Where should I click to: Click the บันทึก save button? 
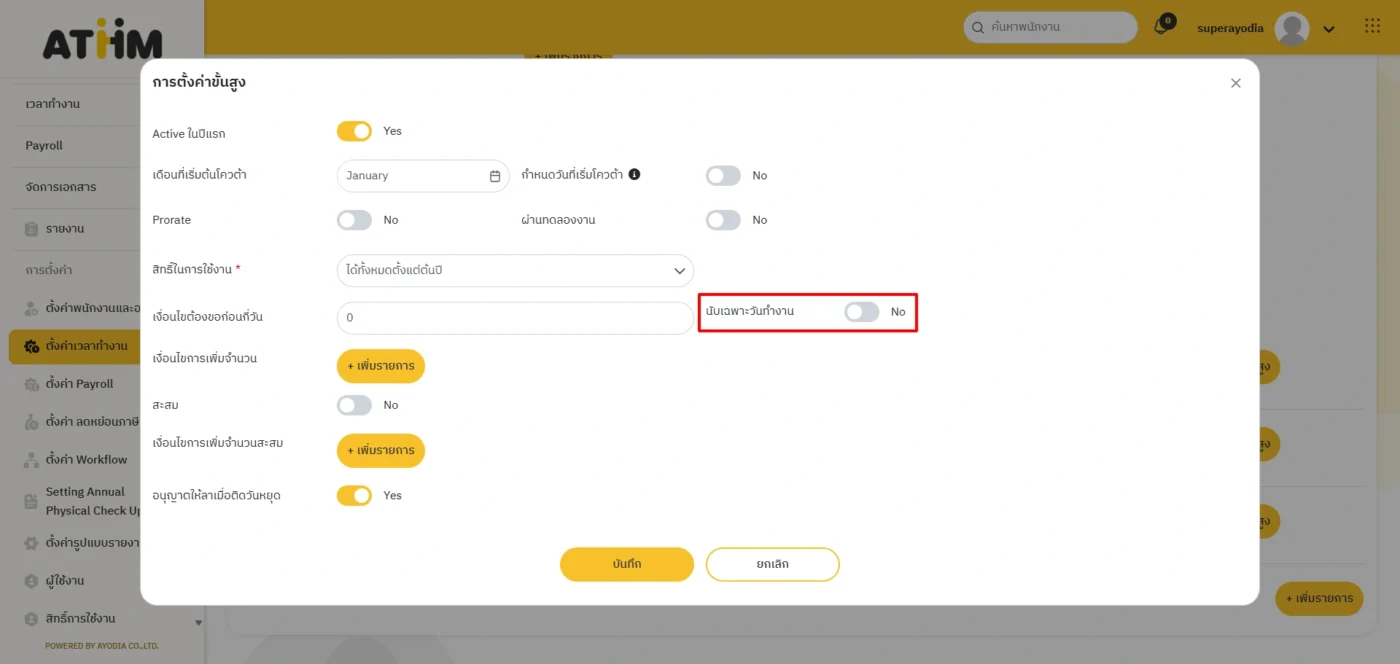coord(626,564)
